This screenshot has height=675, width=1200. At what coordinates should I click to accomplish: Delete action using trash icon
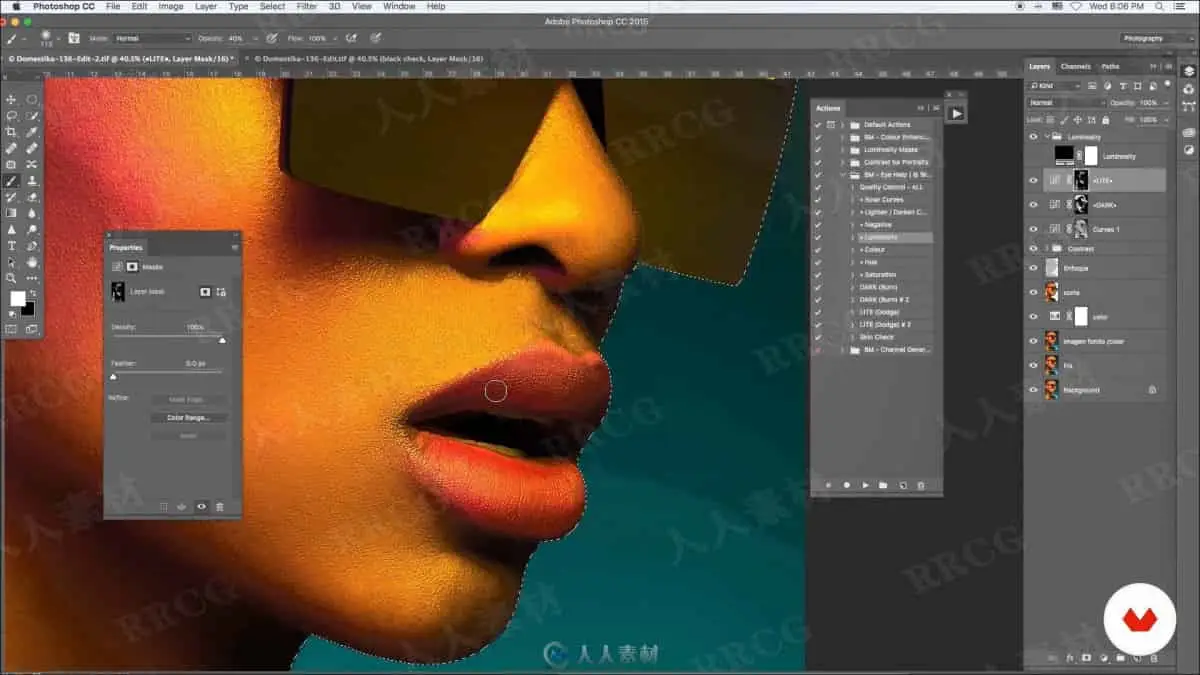click(x=921, y=485)
